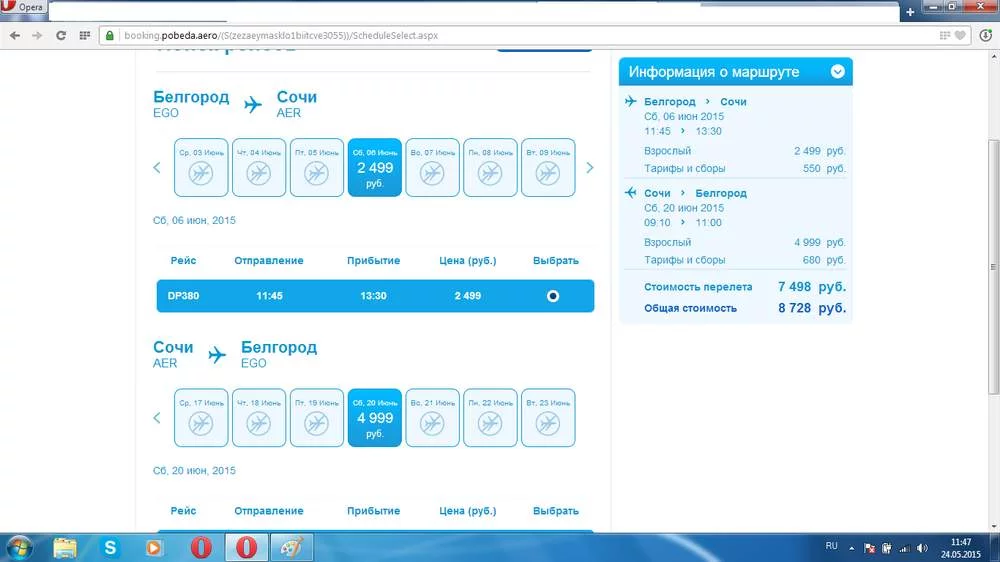Click the 11:45 departure time in DP380 row
Image resolution: width=1000 pixels, height=562 pixels.
click(x=269, y=296)
